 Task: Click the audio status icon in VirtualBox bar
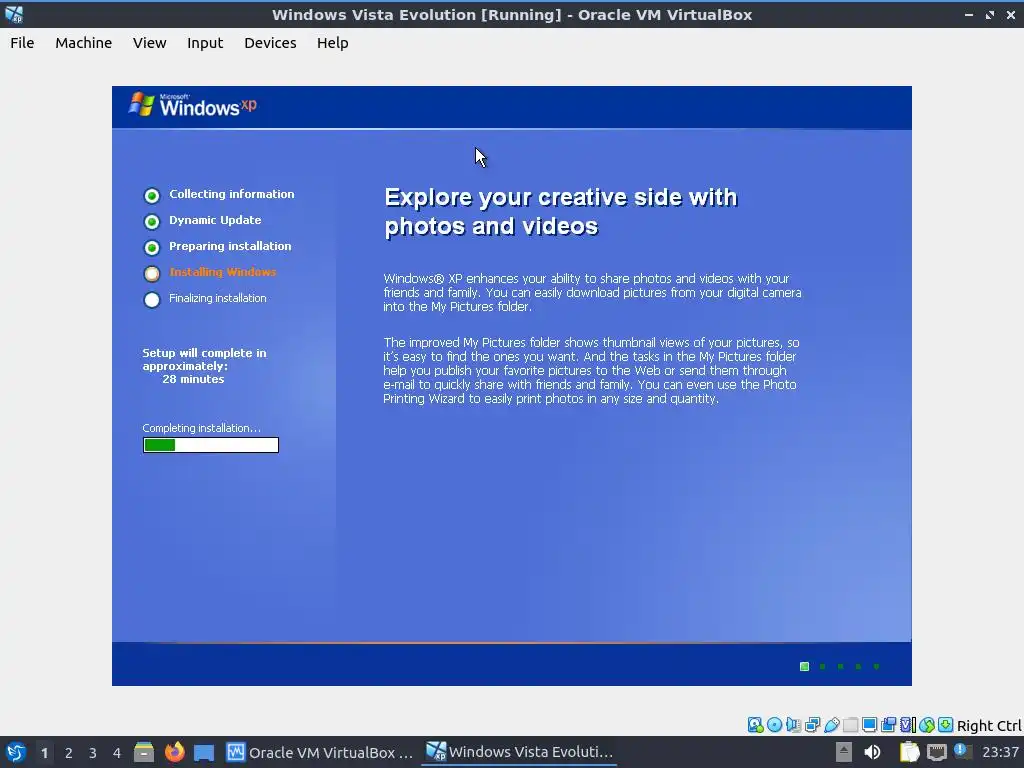[793, 725]
